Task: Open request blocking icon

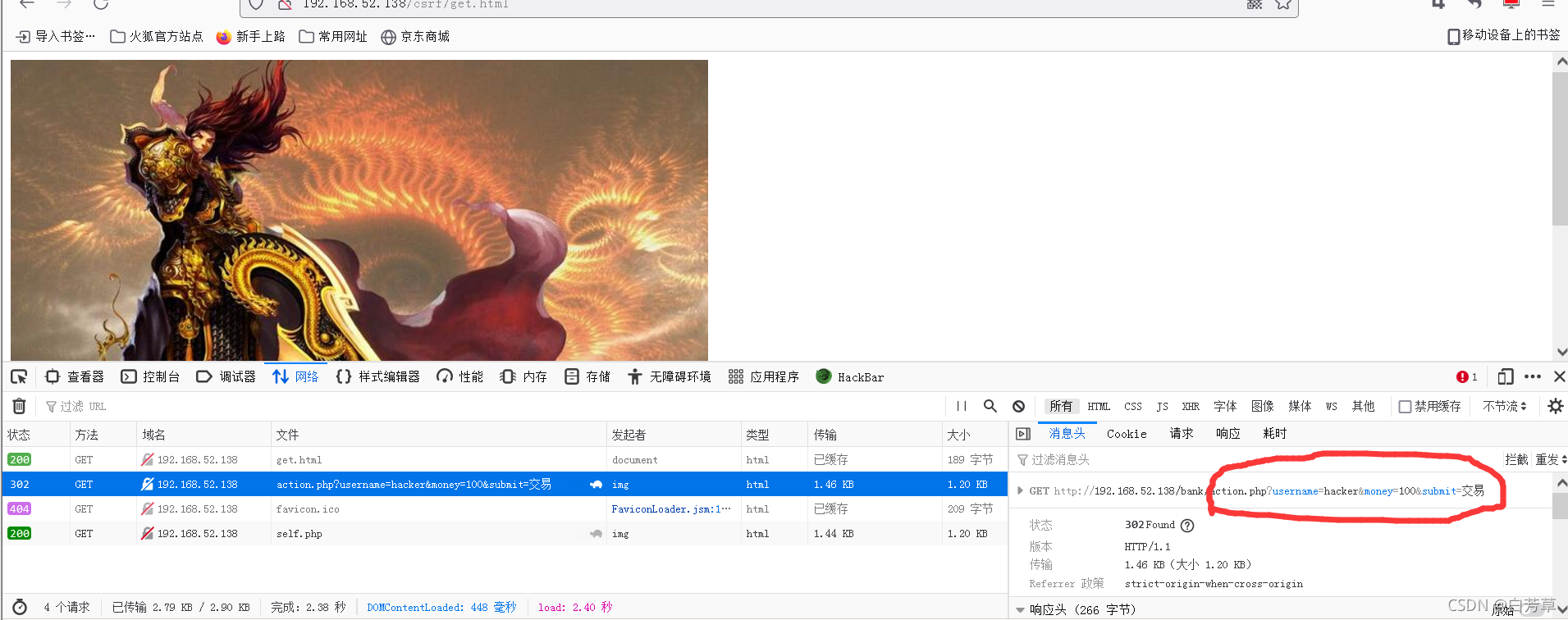Action: [x=1018, y=406]
